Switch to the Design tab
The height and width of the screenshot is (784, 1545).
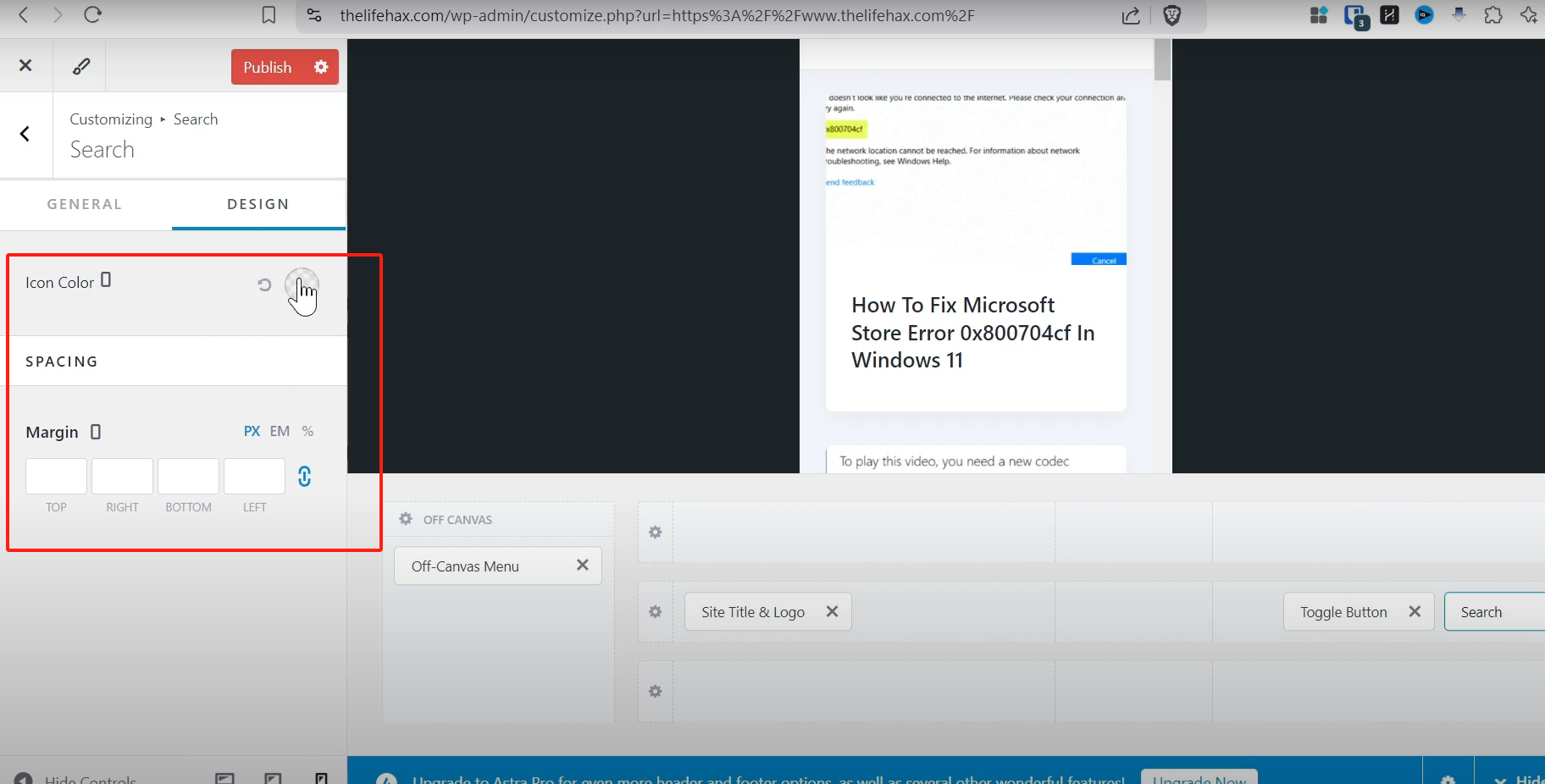258,204
